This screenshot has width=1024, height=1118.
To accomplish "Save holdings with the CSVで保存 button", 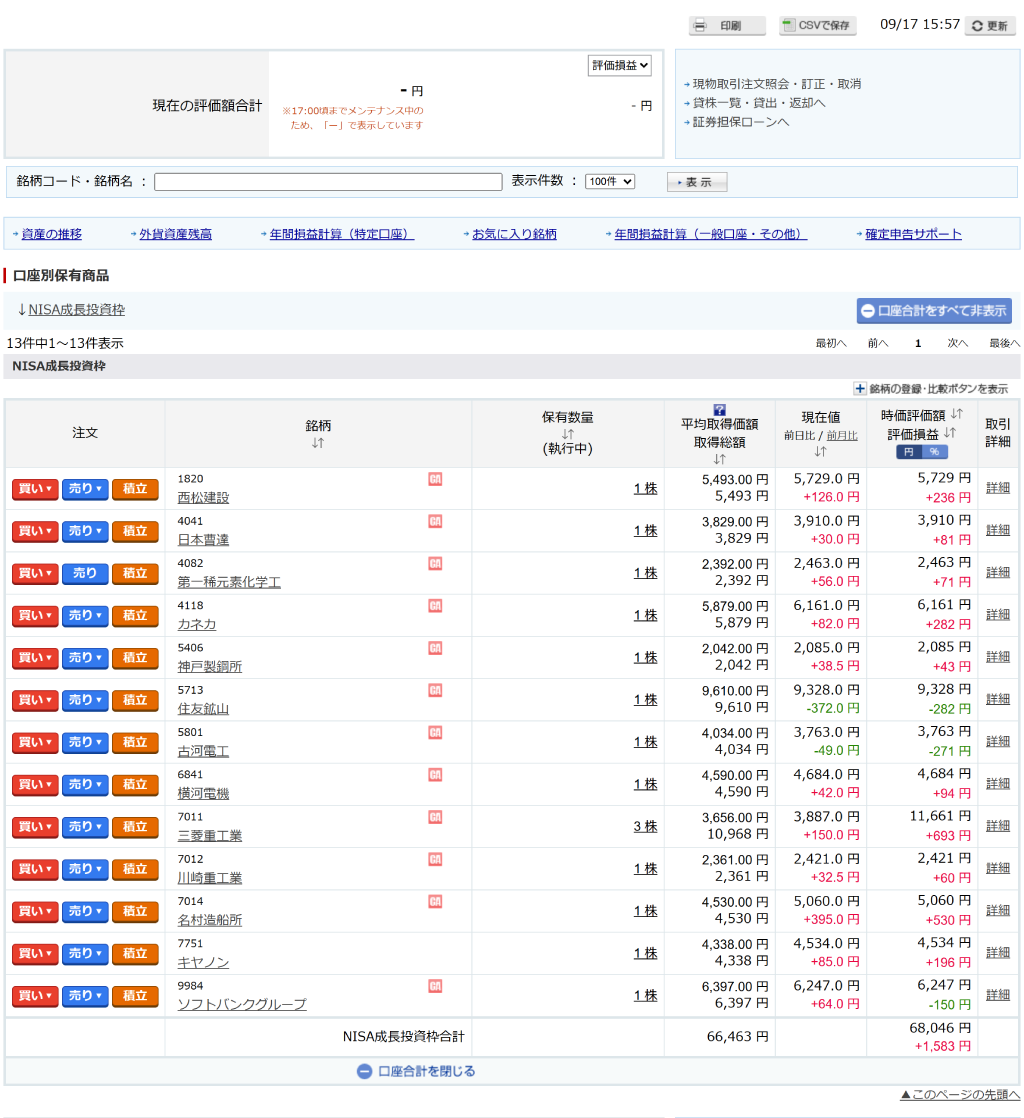I will tap(817, 26).
